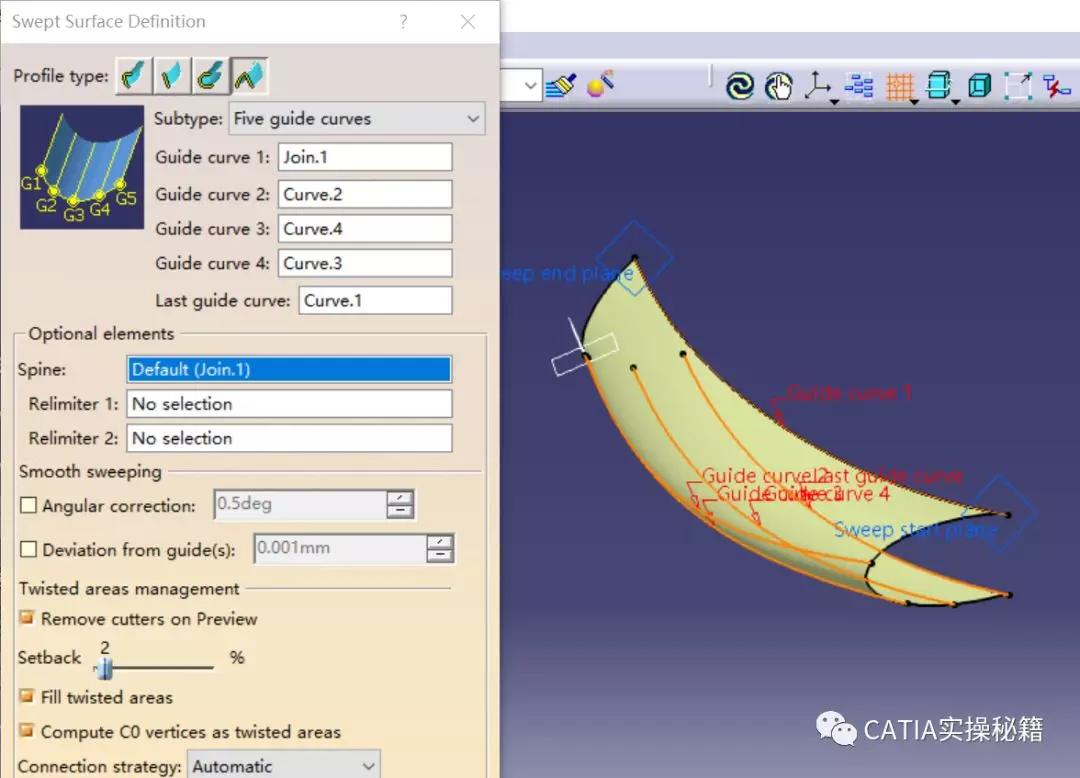
Task: Click the orange grid icon
Action: point(899,87)
